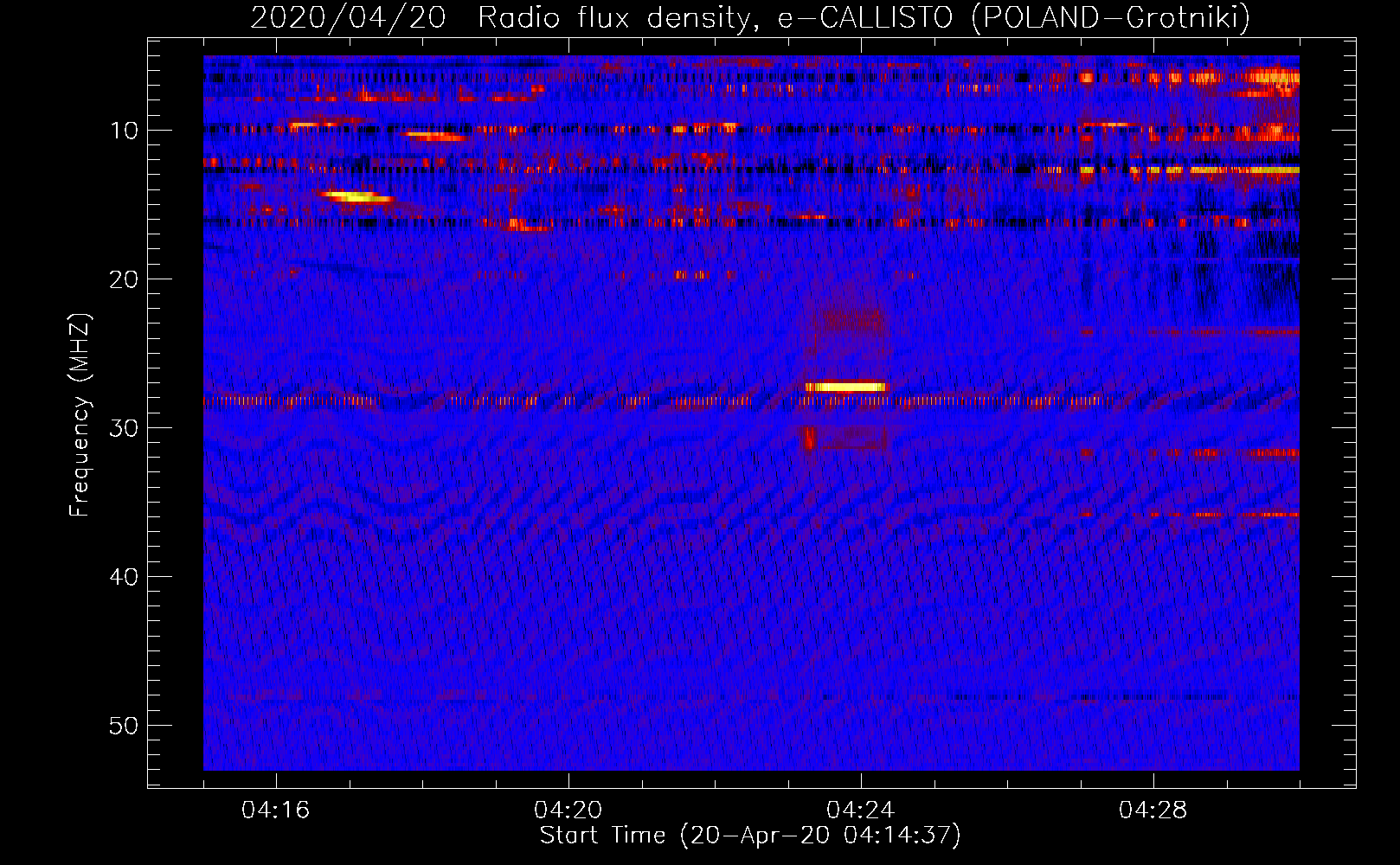Click the '04:16' time tick label

[x=276, y=810]
